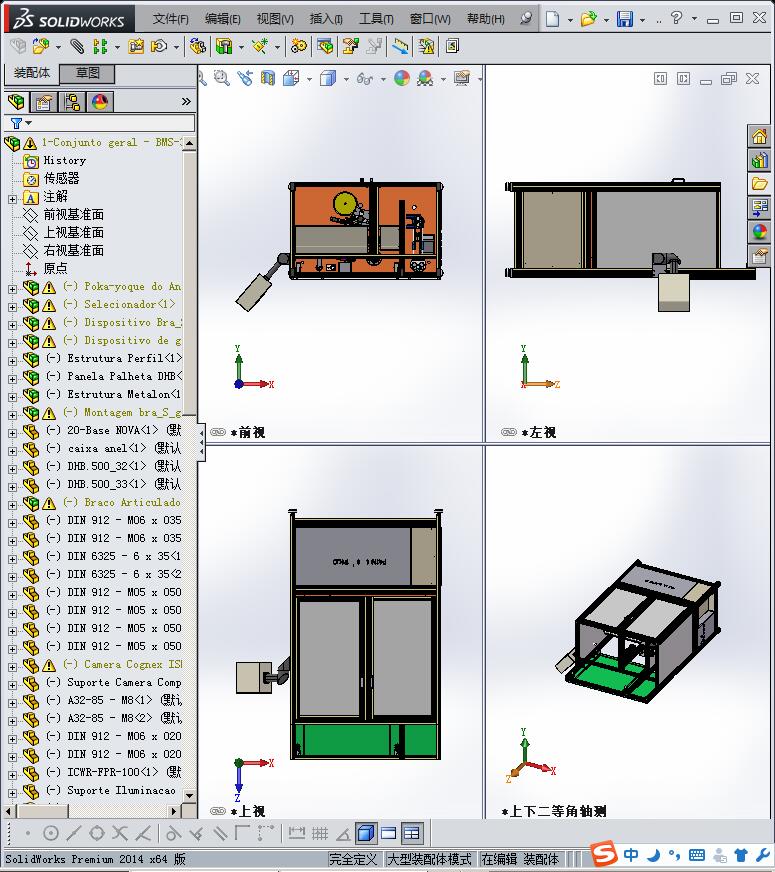
Task: Click the New document icon
Action: coord(552,19)
